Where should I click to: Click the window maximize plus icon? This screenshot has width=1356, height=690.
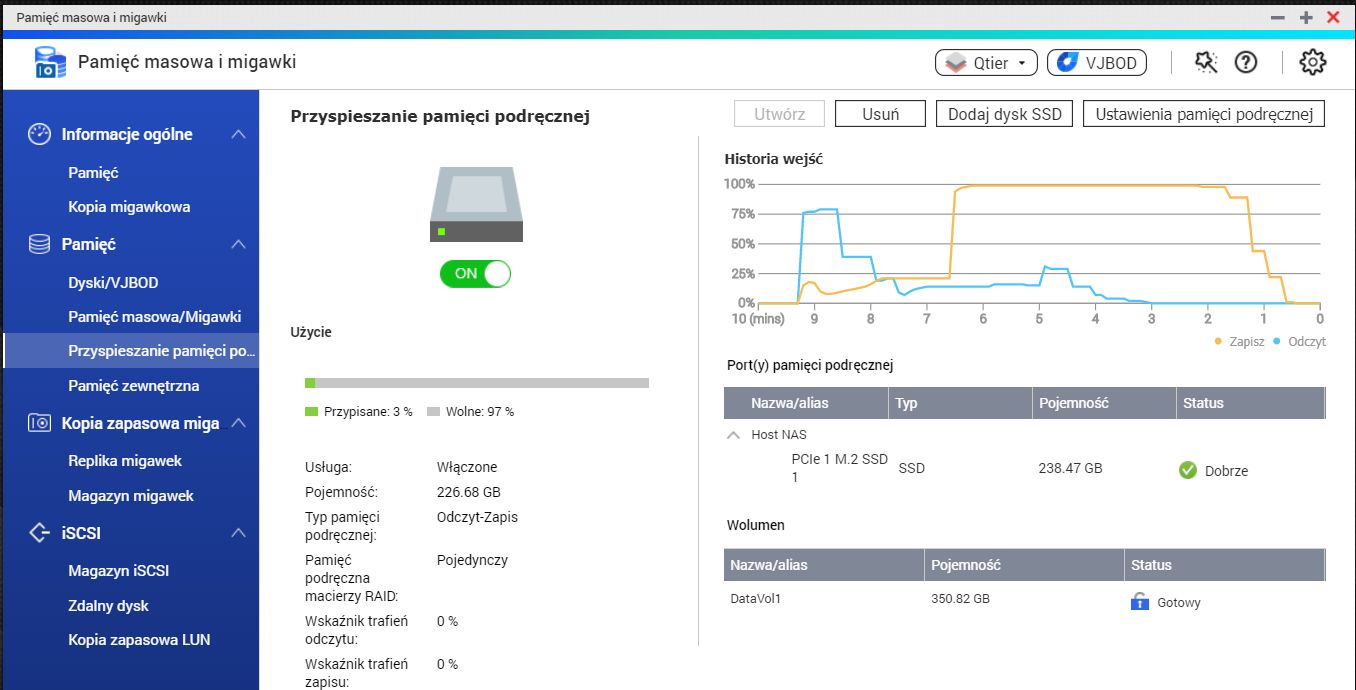[x=1306, y=17]
